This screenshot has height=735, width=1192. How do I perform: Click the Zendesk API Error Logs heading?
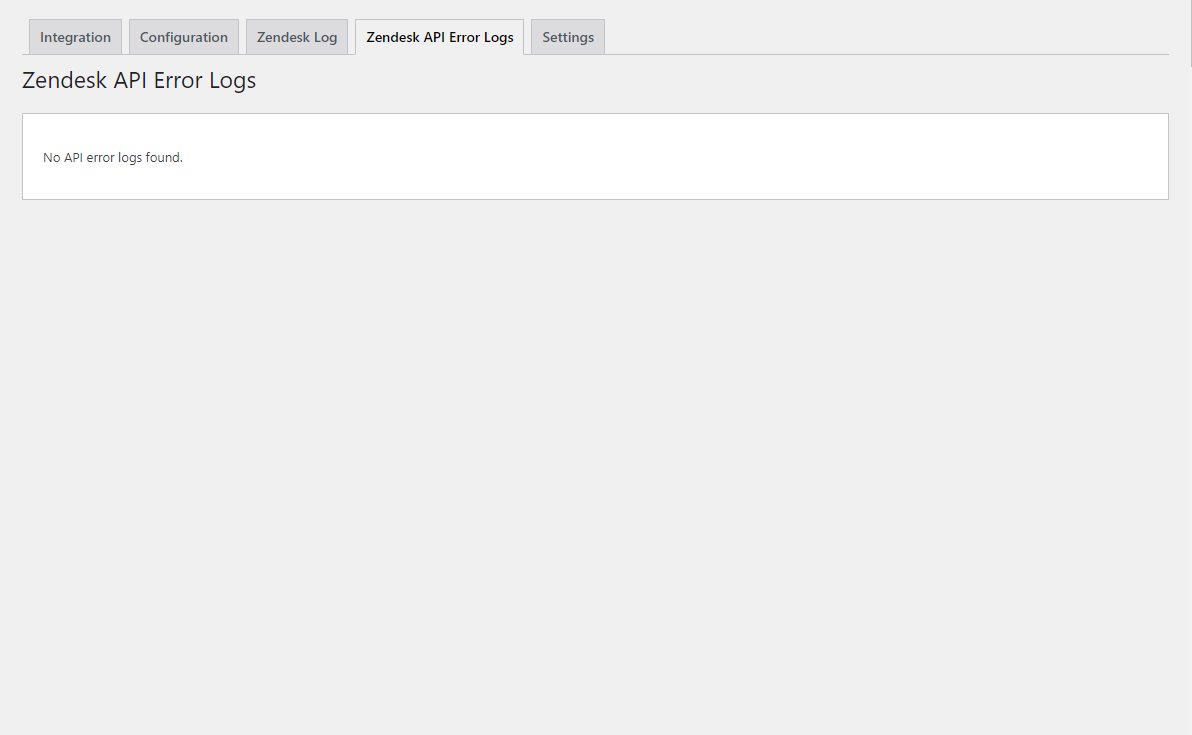click(139, 80)
